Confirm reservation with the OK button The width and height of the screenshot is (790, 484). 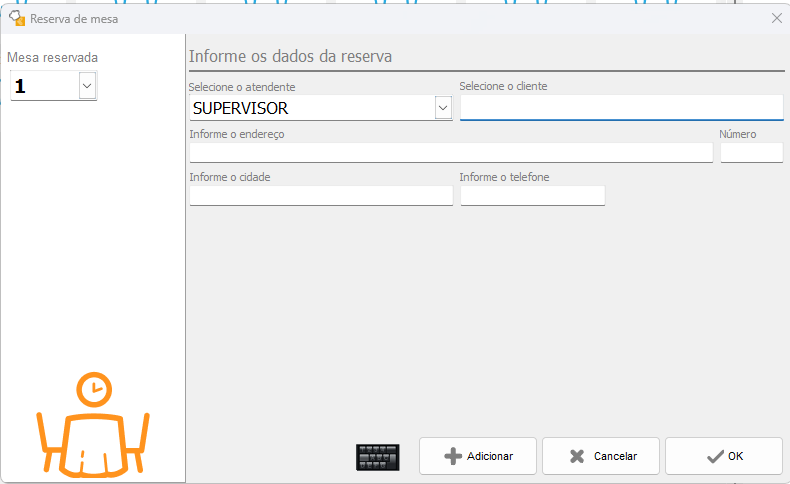[723, 456]
